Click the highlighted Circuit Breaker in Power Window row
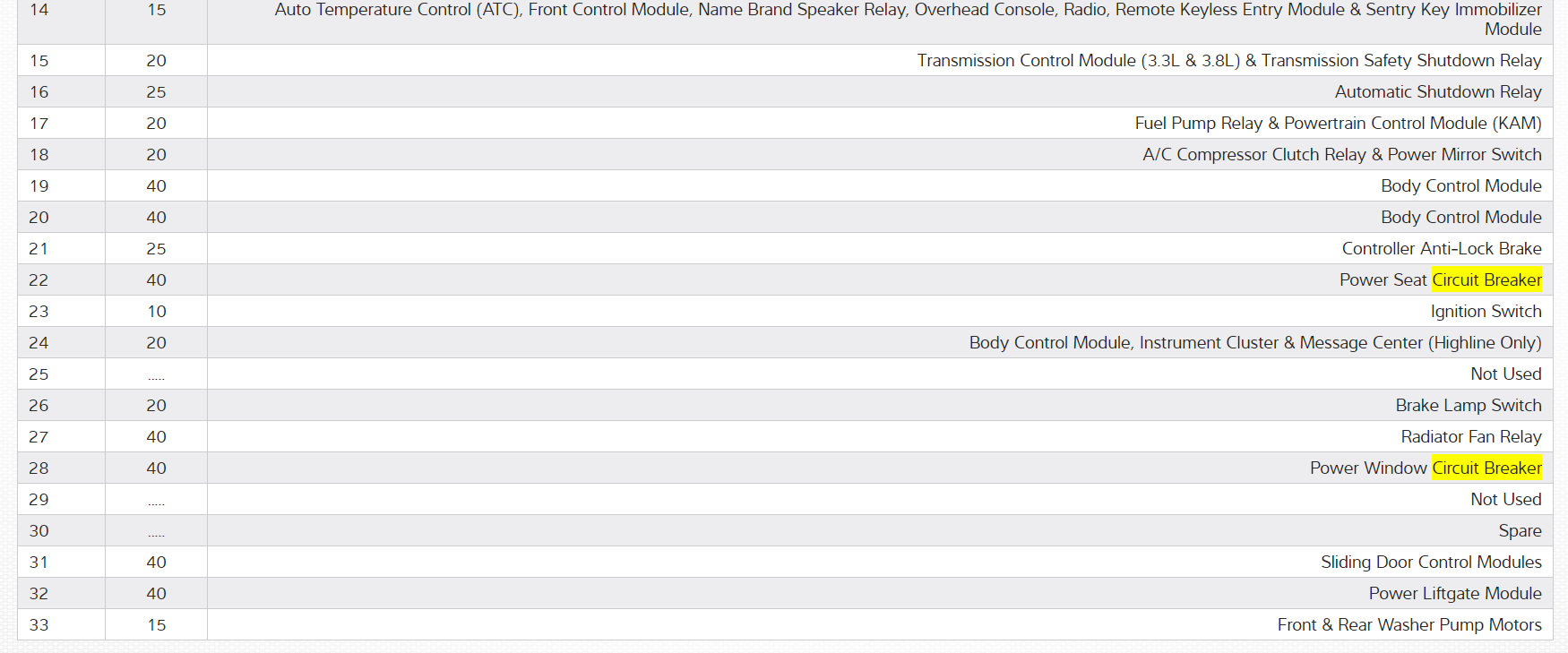This screenshot has height=653, width=1568. coord(1486,468)
